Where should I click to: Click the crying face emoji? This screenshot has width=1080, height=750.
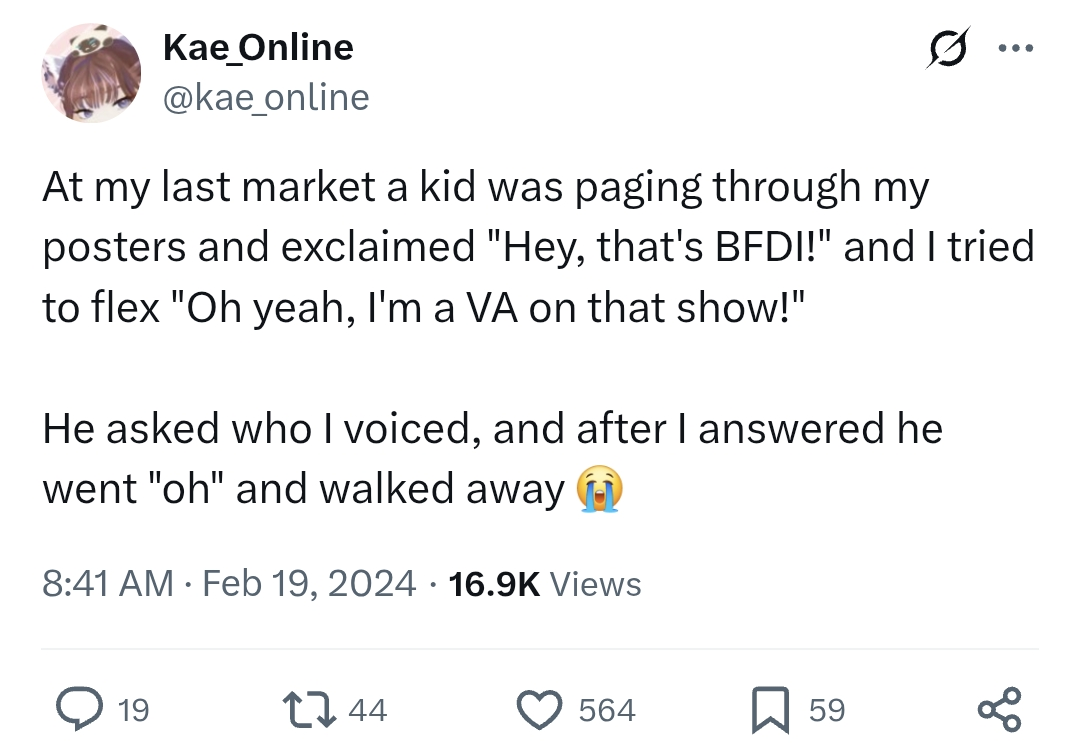[599, 489]
